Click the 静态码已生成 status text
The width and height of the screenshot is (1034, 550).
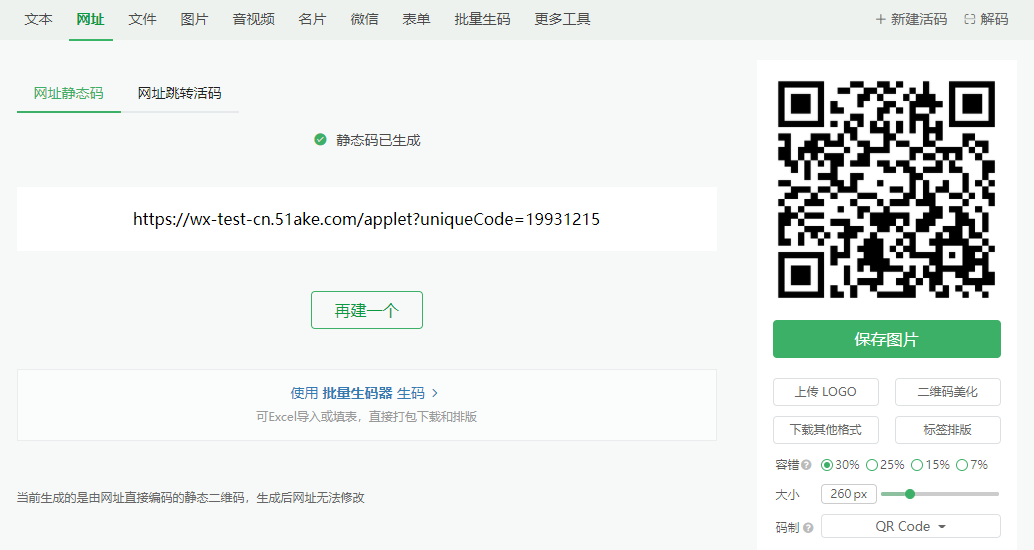(379, 140)
